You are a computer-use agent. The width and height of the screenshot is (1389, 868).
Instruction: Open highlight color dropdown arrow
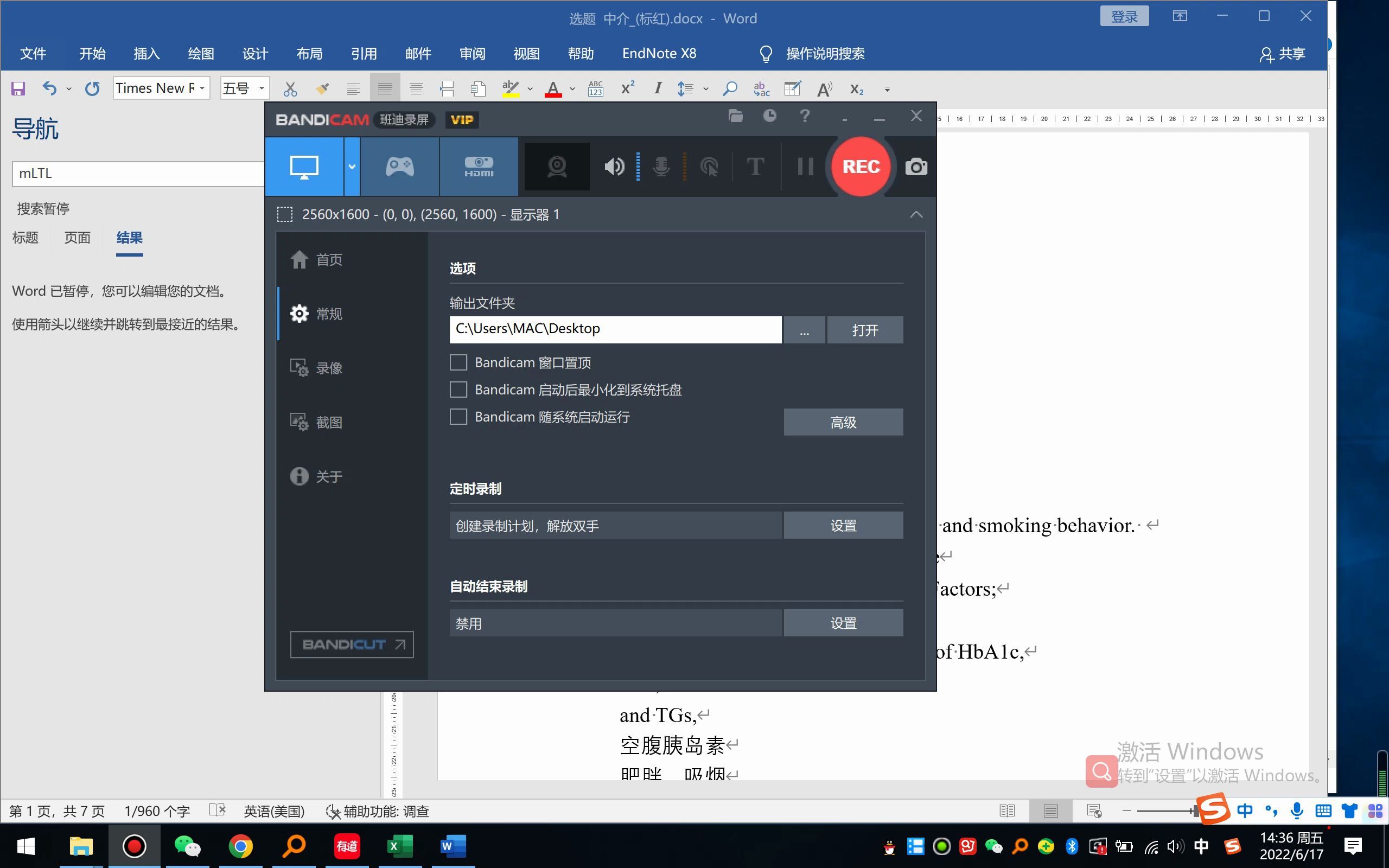click(x=530, y=88)
